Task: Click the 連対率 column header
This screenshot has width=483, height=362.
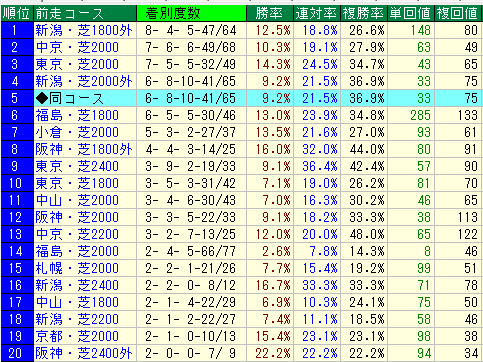Action: point(317,13)
